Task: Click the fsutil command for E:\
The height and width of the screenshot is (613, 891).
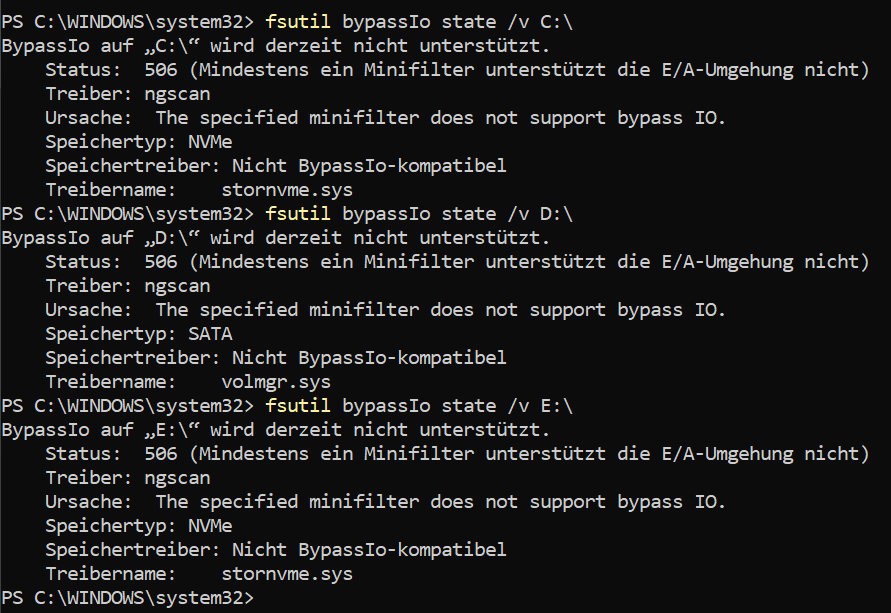Action: tap(419, 406)
